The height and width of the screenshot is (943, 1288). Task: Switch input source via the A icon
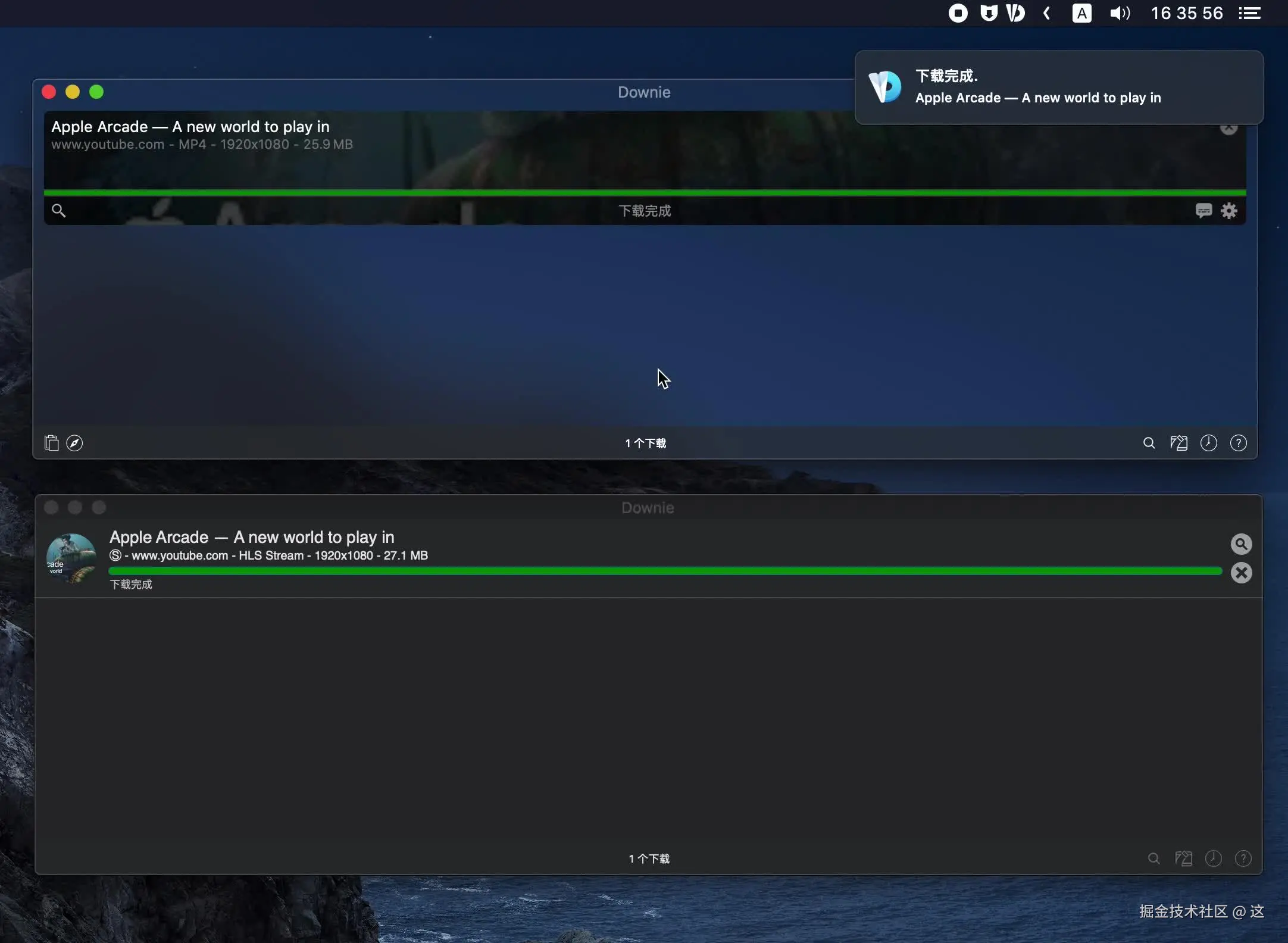tap(1081, 13)
